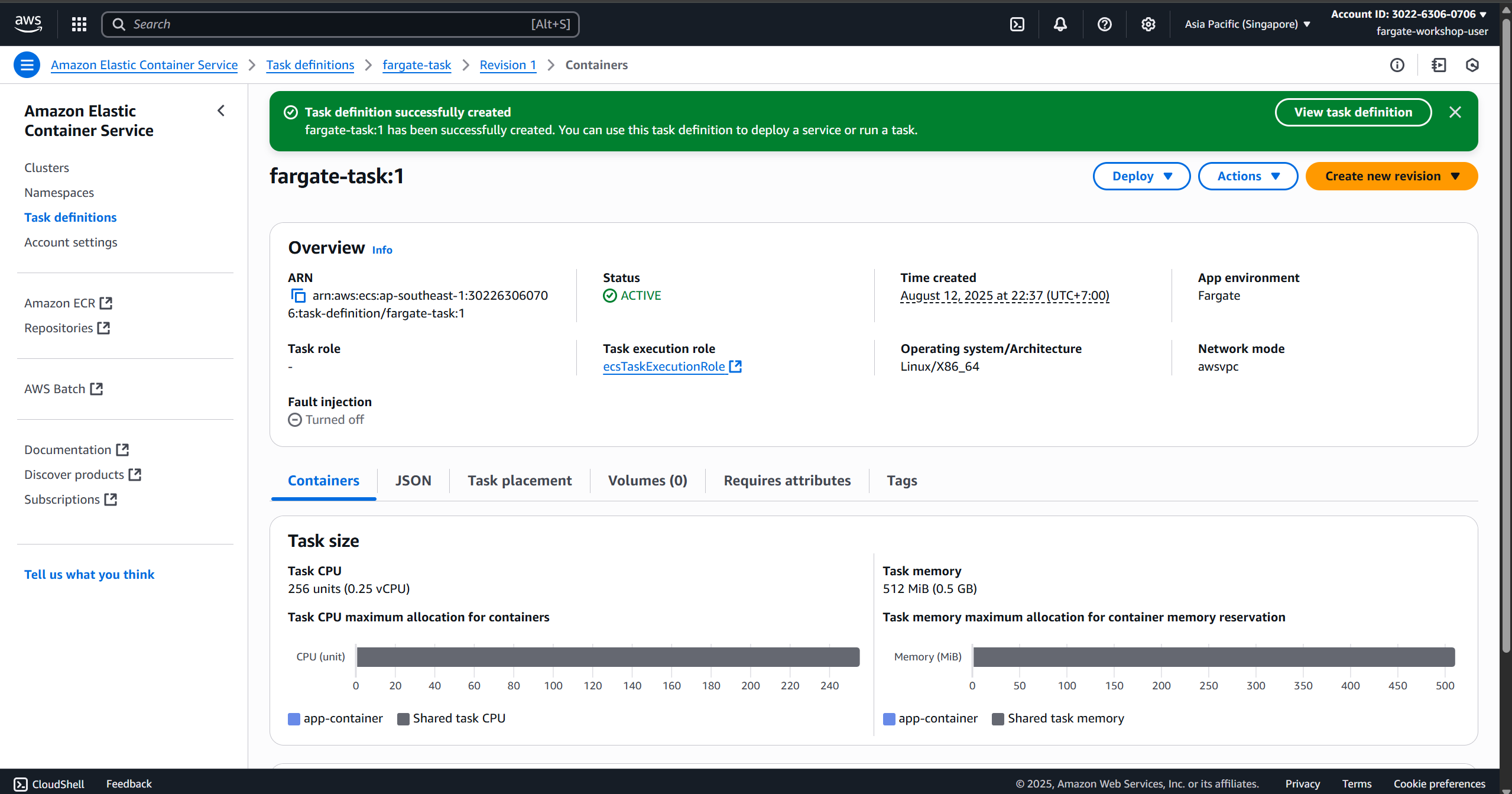
Task: Click the View task definition button
Action: [1353, 112]
